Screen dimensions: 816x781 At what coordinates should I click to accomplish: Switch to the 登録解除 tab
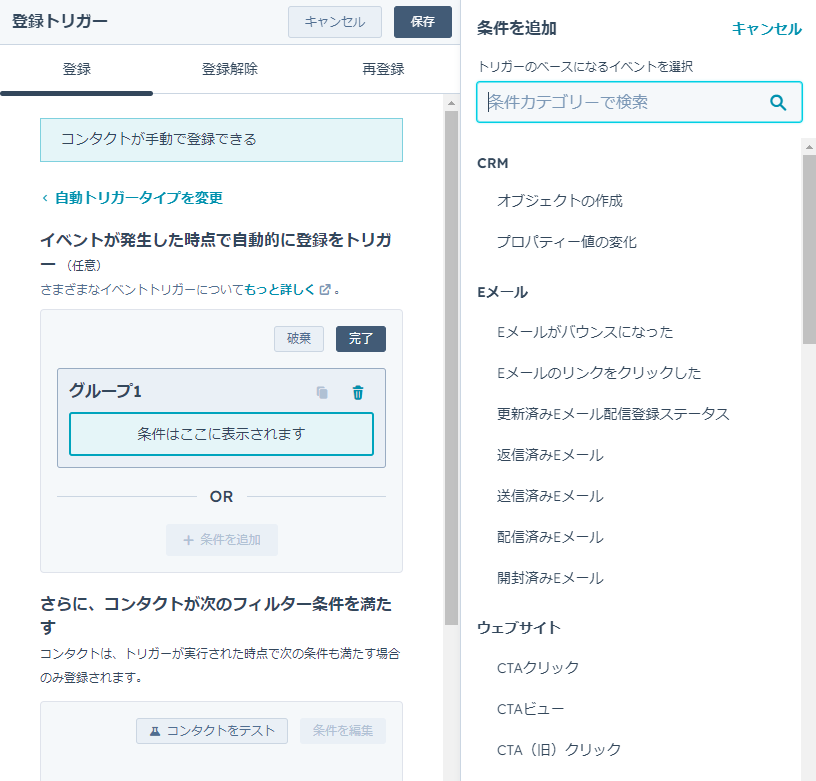(230, 69)
